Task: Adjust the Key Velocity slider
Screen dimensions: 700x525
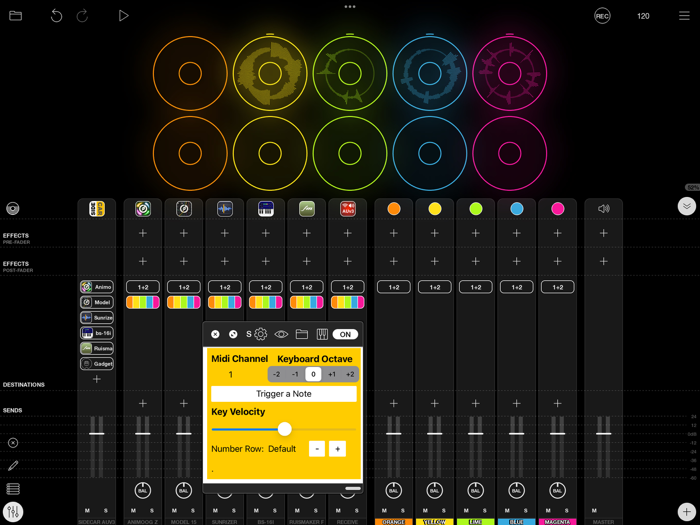Action: [x=284, y=429]
